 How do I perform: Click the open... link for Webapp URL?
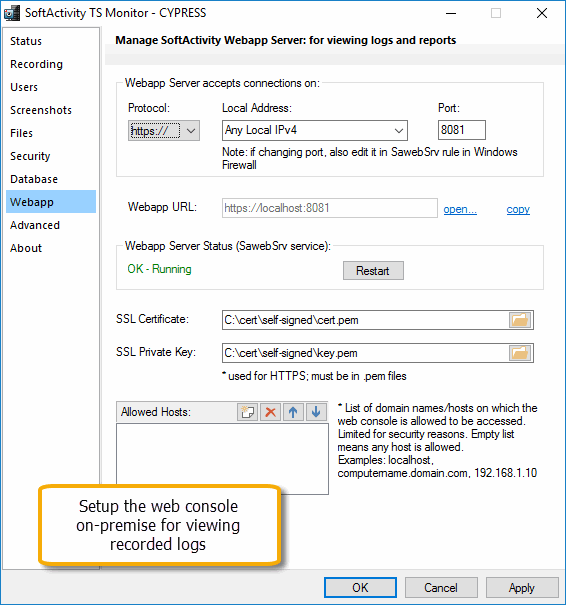pyautogui.click(x=460, y=209)
